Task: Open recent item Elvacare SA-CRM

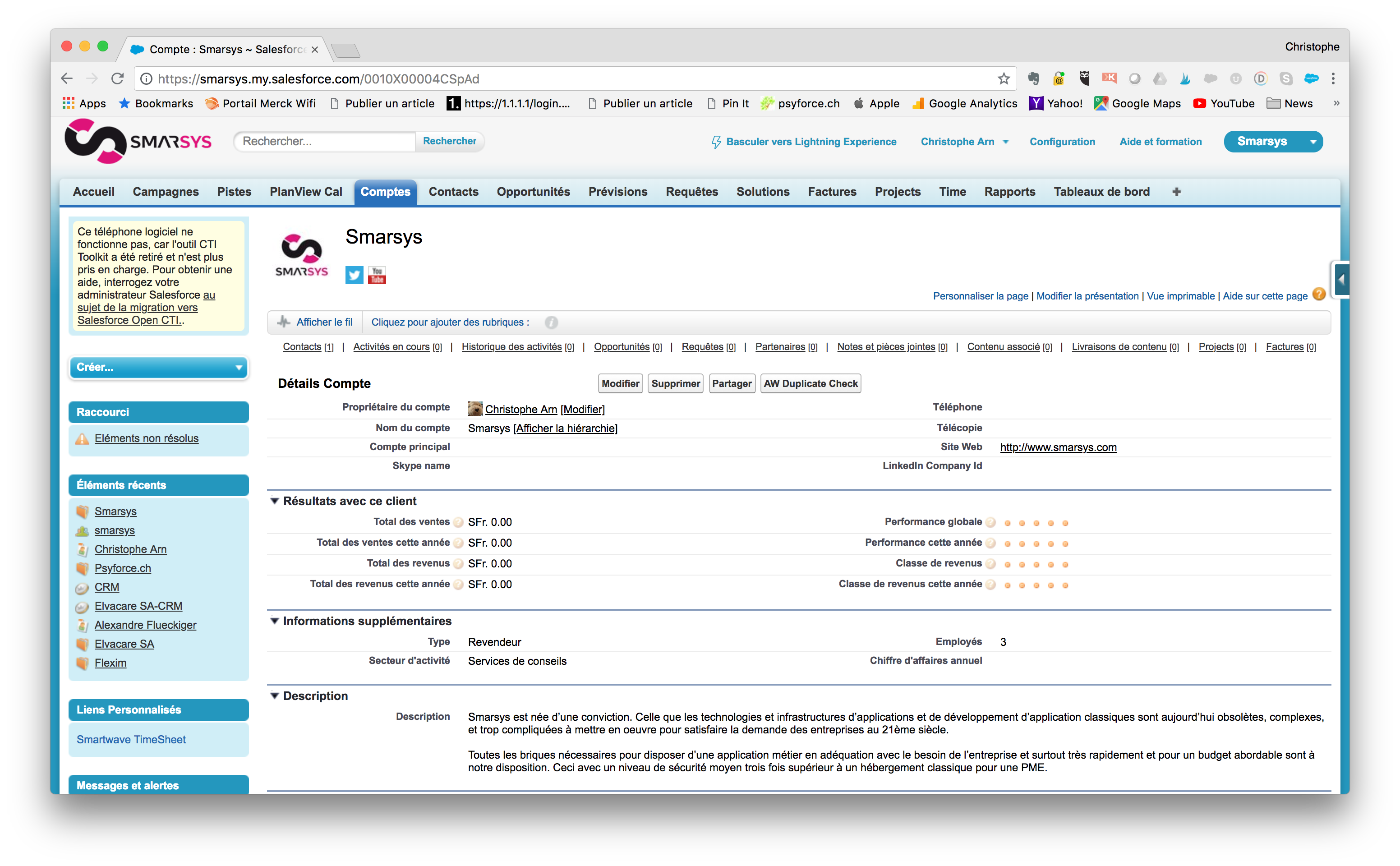Action: (x=138, y=606)
